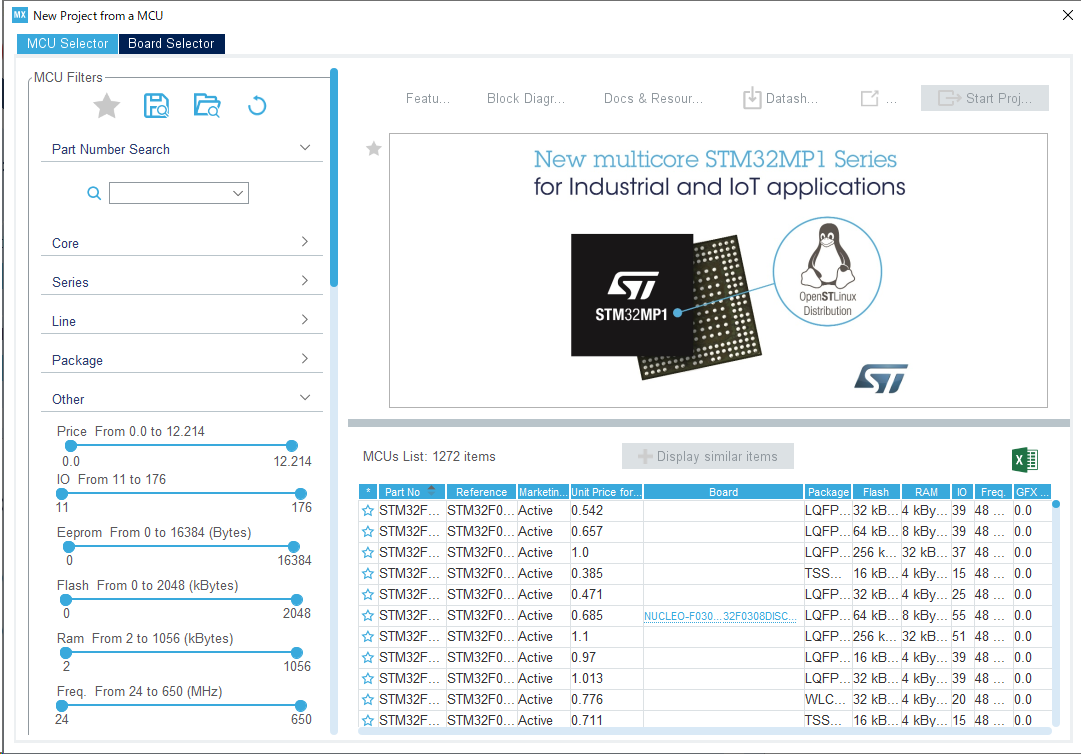Sort by the Package column header

[828, 491]
